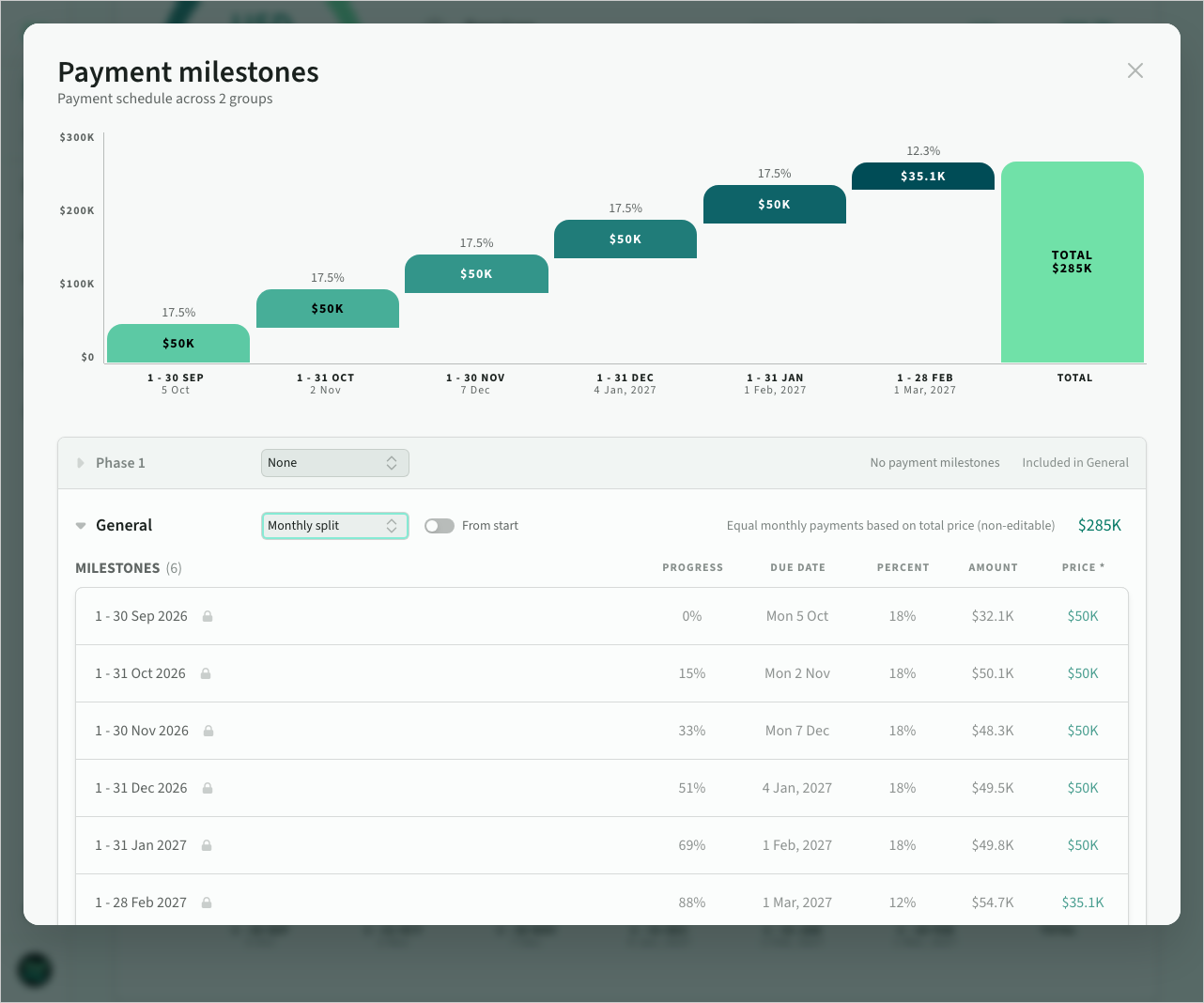Image resolution: width=1204 pixels, height=1003 pixels.
Task: Click lock icon beside 1 - 30 Nov 2026
Action: pyautogui.click(x=208, y=731)
